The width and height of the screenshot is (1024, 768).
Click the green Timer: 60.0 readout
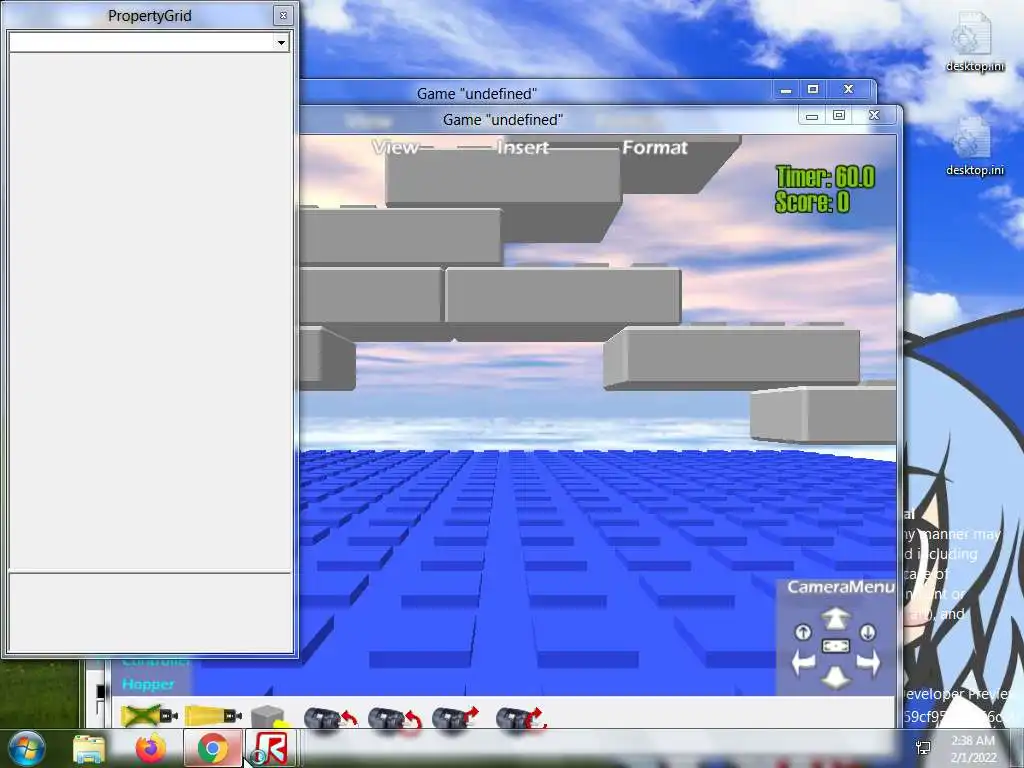click(825, 177)
